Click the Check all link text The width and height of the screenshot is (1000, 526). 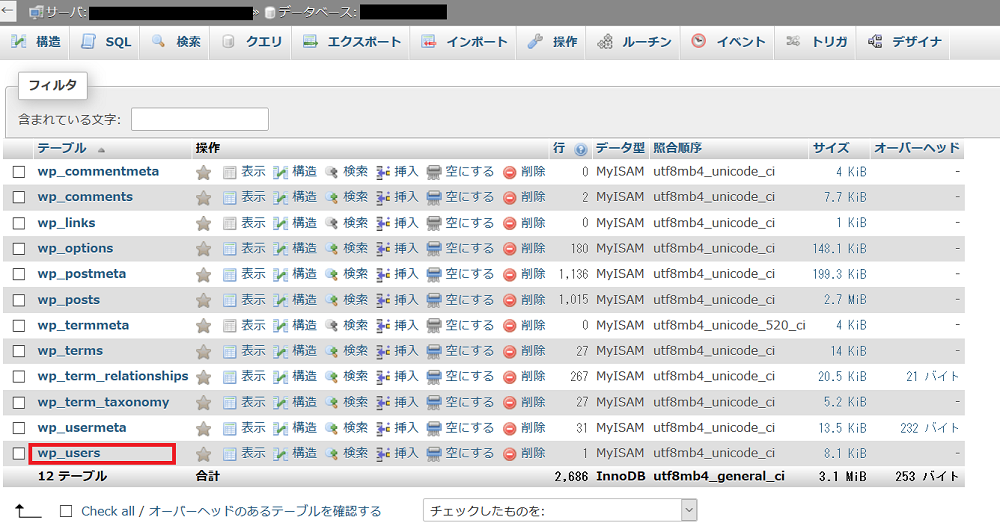pyautogui.click(x=108, y=511)
